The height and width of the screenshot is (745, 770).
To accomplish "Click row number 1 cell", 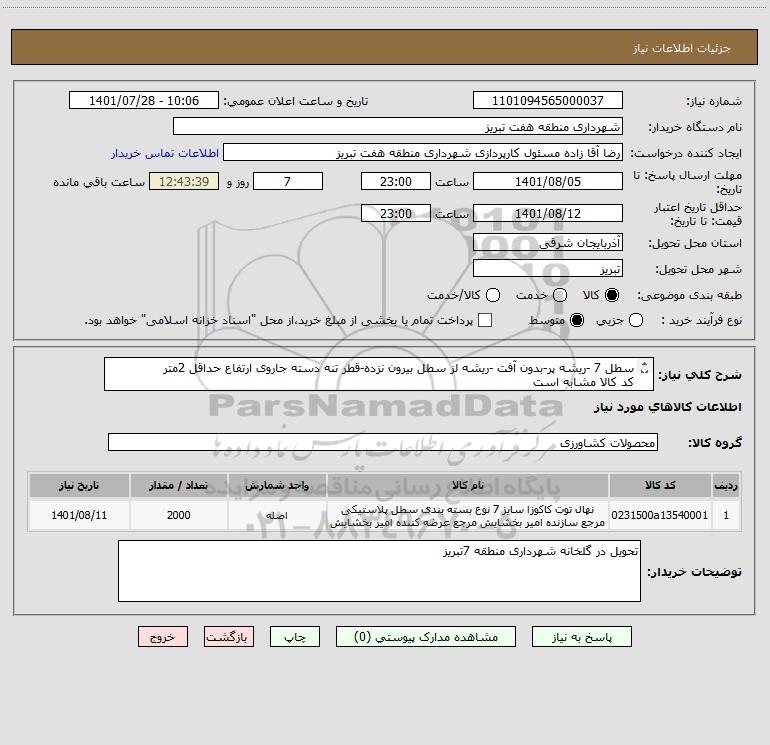I will [726, 515].
